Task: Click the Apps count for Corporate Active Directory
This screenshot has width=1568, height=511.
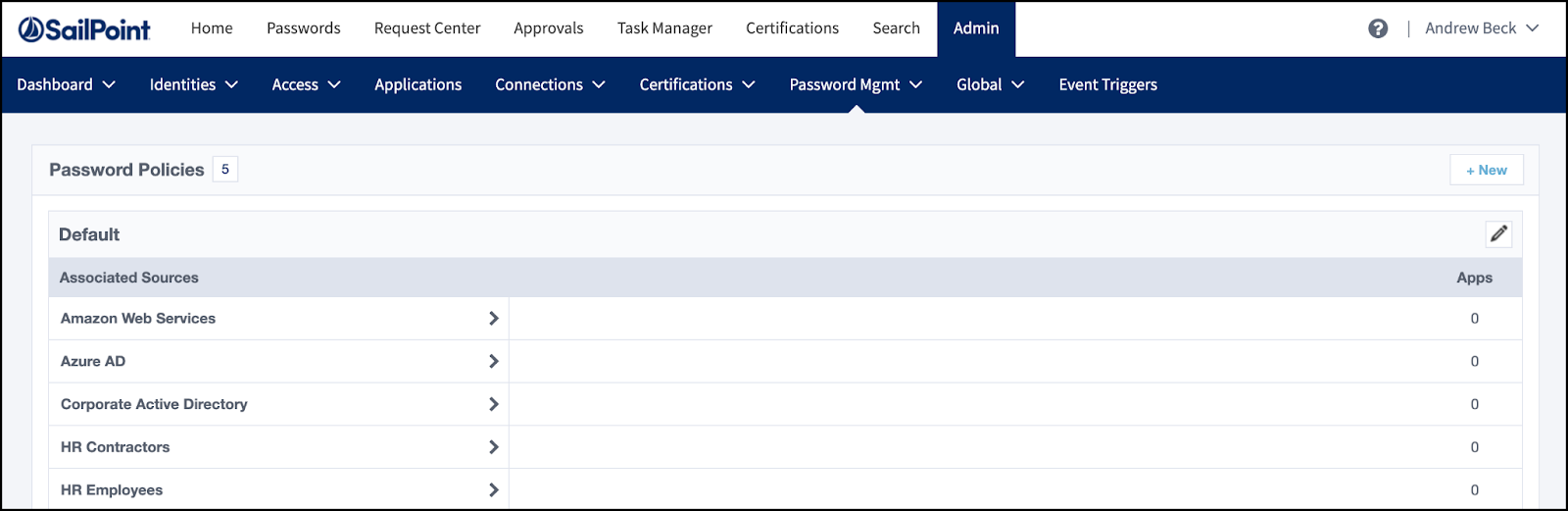Action: coord(1474,404)
